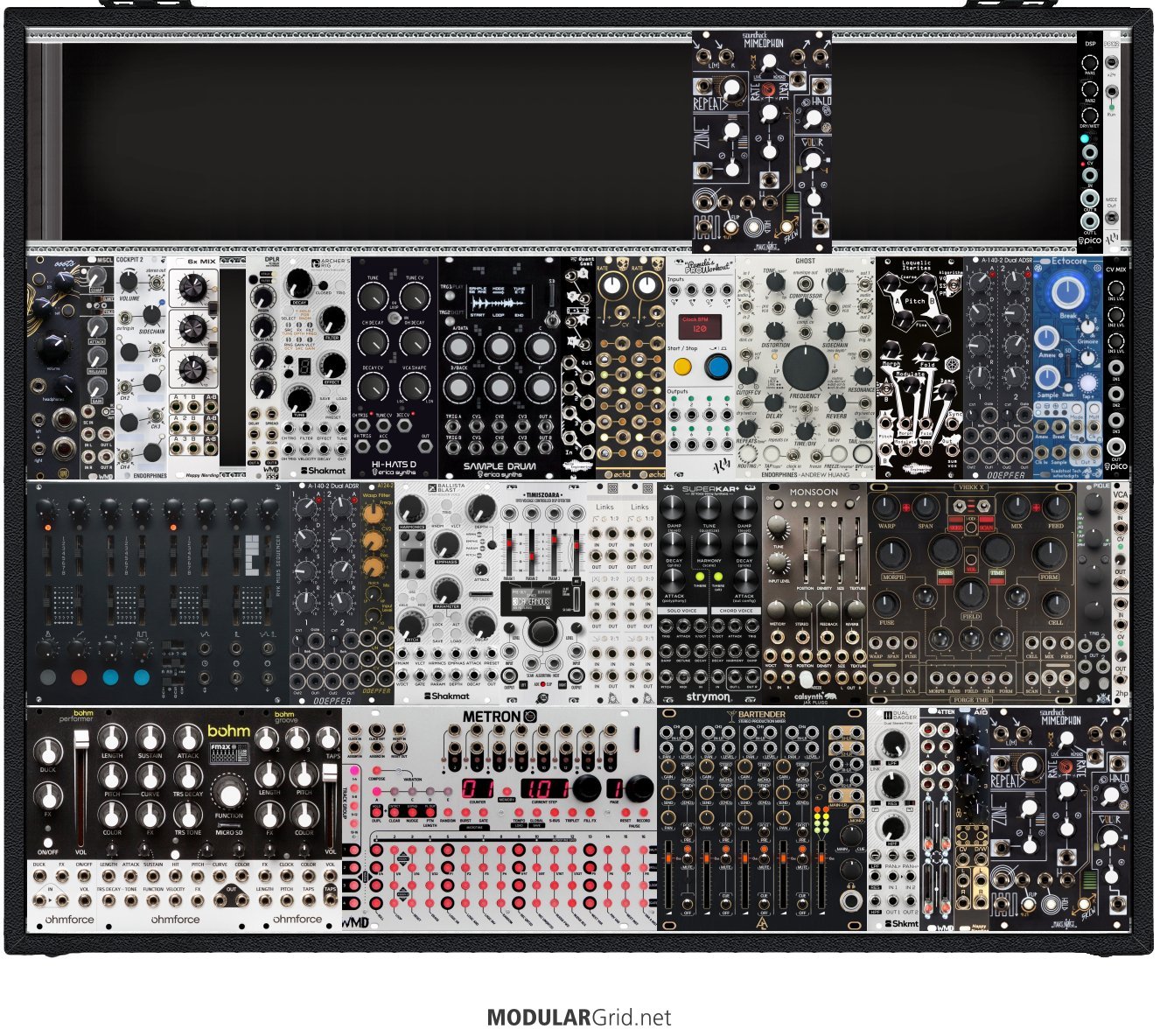Click the DISTORTION knob on the Ghost module

(x=776, y=330)
